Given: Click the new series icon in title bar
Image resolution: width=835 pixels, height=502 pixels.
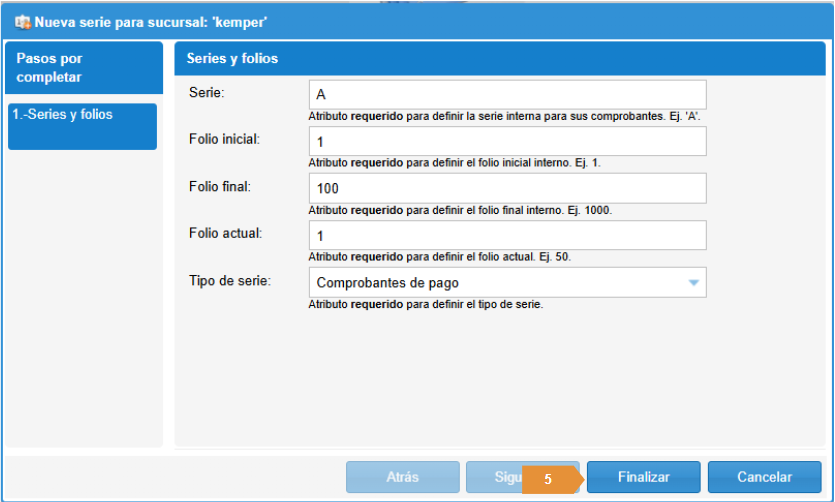Looking at the screenshot, I should point(23,23).
